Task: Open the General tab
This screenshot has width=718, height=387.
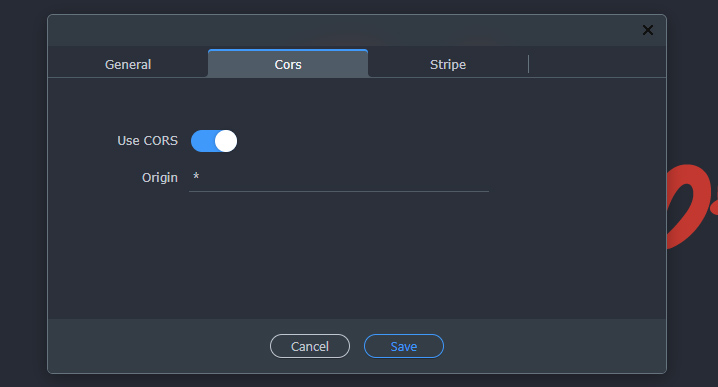Action: [x=128, y=64]
